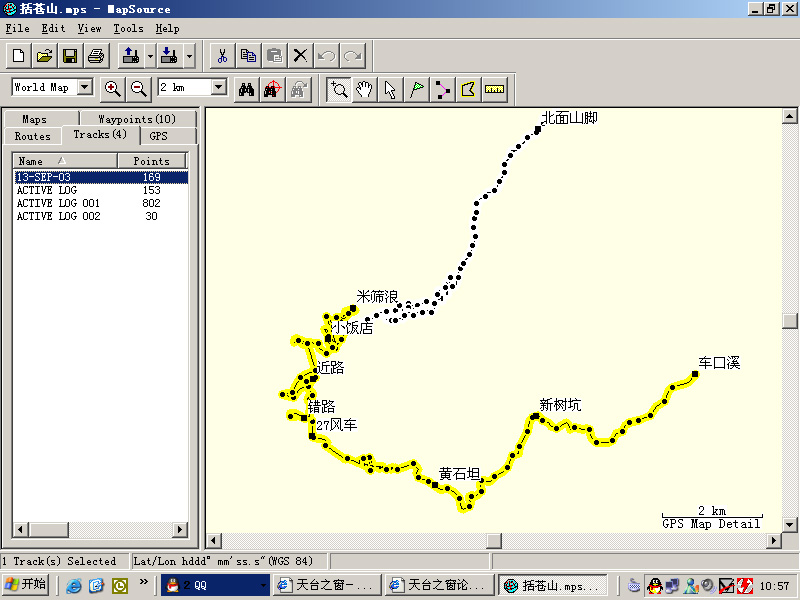Open the 2 km scale dropdown

[x=219, y=88]
